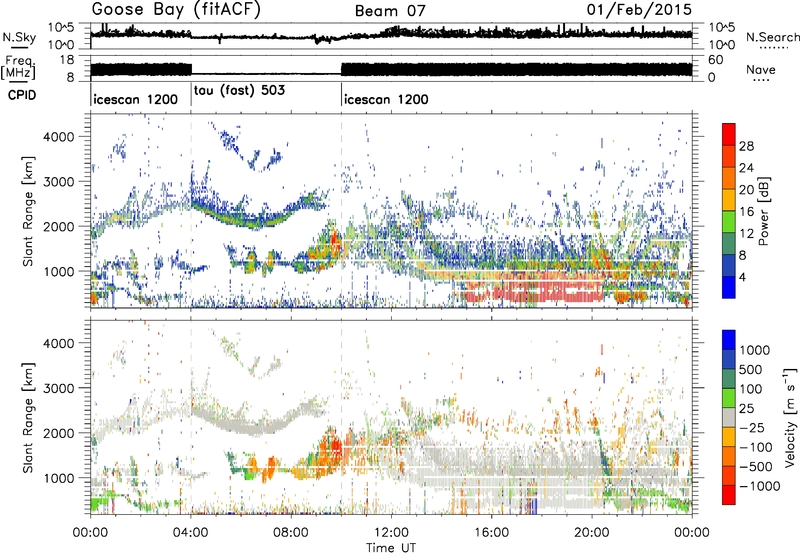The width and height of the screenshot is (800, 554).
Task: Select the 'N.Search' legend label
Action: coord(773,37)
